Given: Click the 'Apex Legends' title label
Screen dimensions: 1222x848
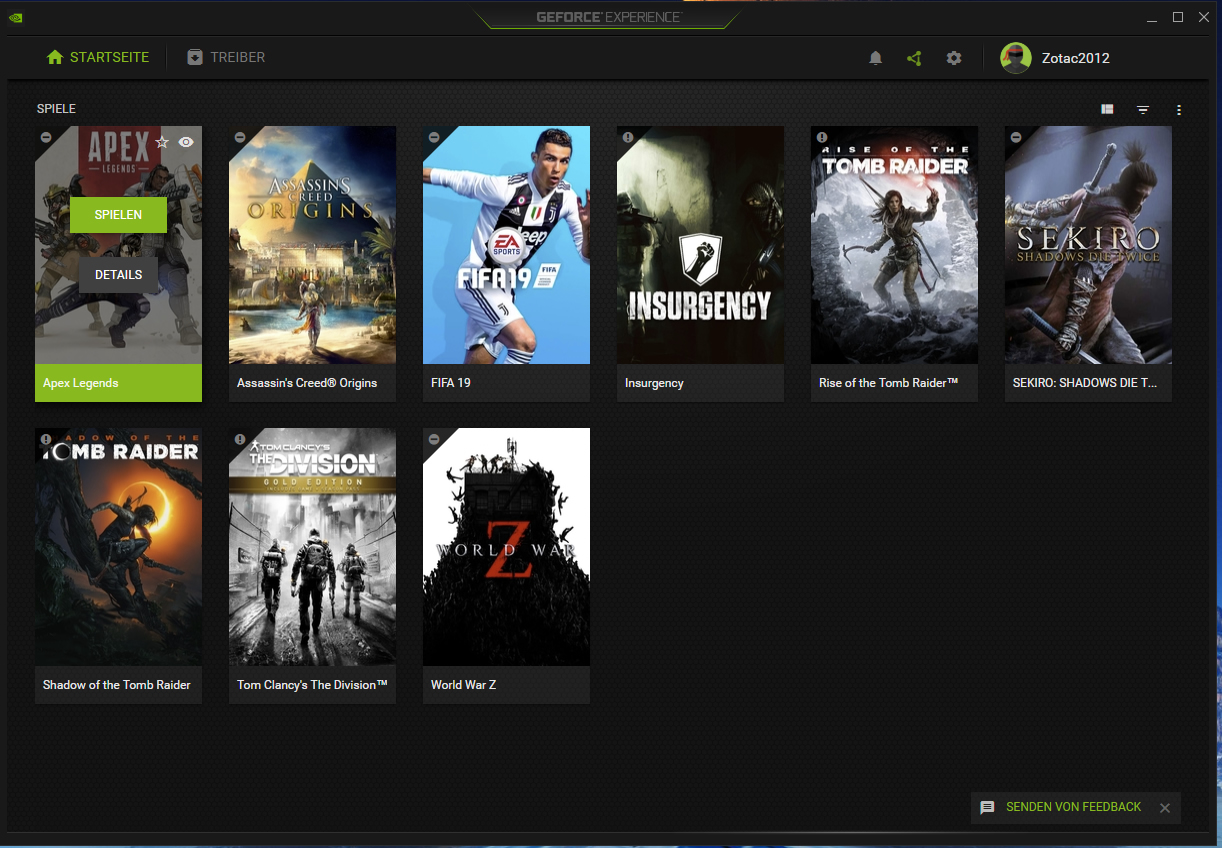Looking at the screenshot, I should tap(81, 383).
